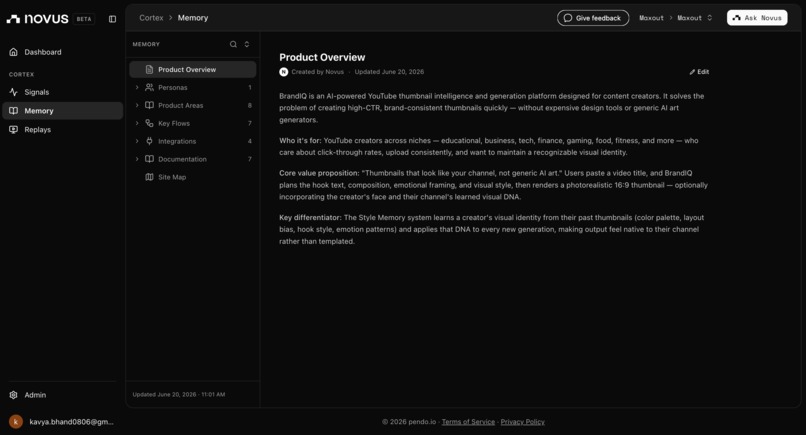Click the Dashboard home icon
Screen dimensions: 806x435
[x=13, y=52]
